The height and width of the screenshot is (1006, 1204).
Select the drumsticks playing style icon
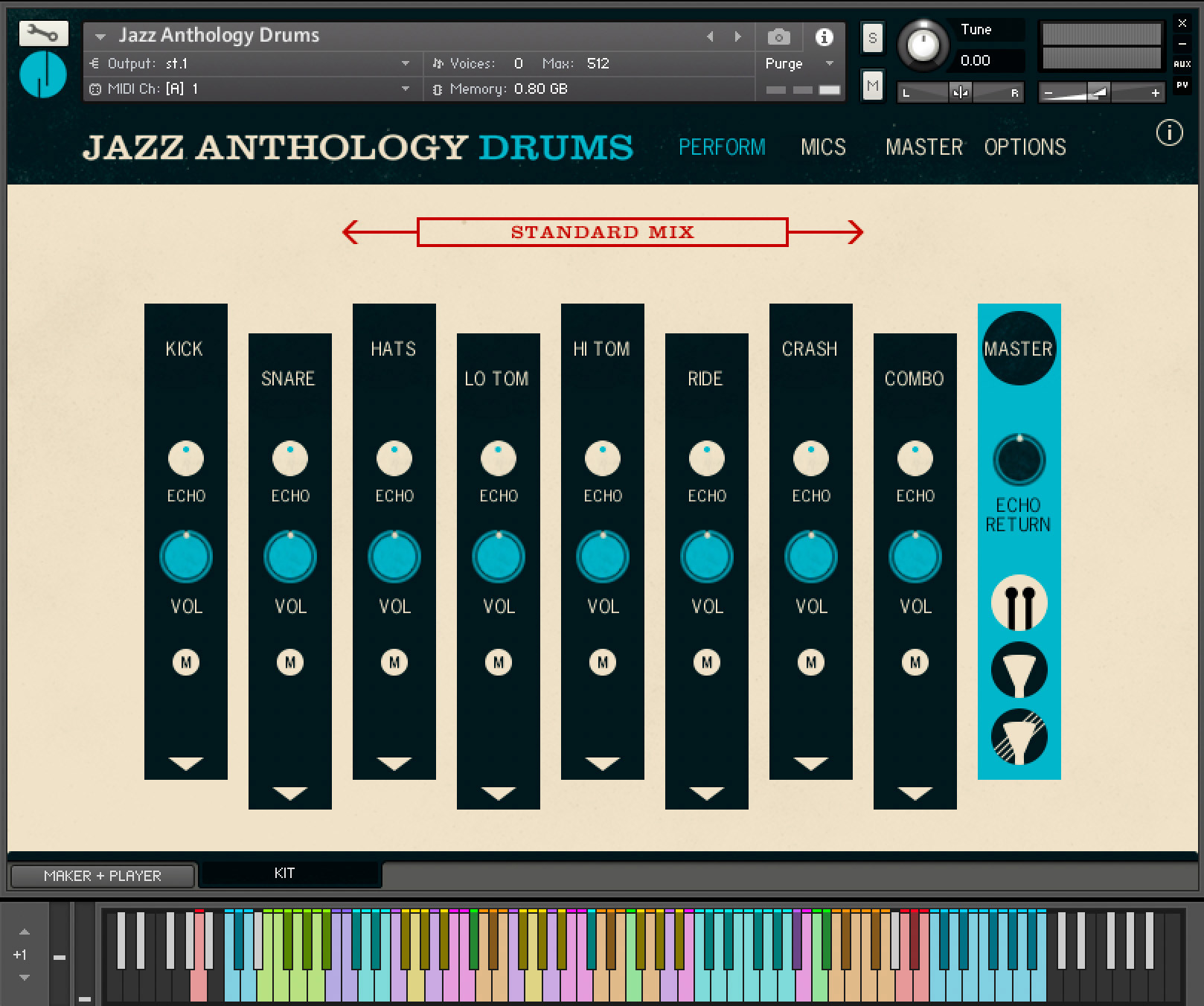click(x=1018, y=603)
